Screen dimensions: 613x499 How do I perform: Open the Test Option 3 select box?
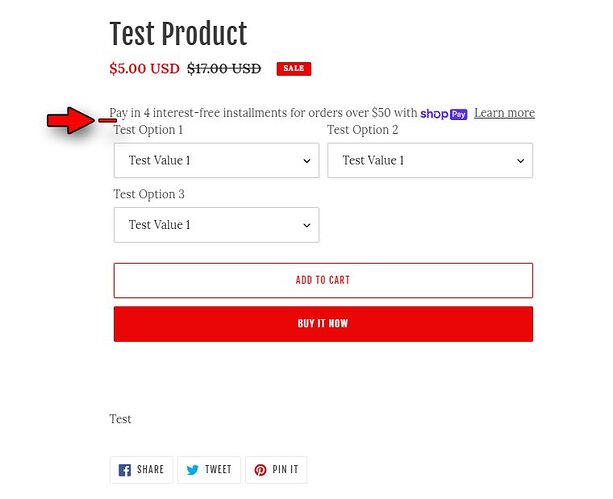click(216, 225)
